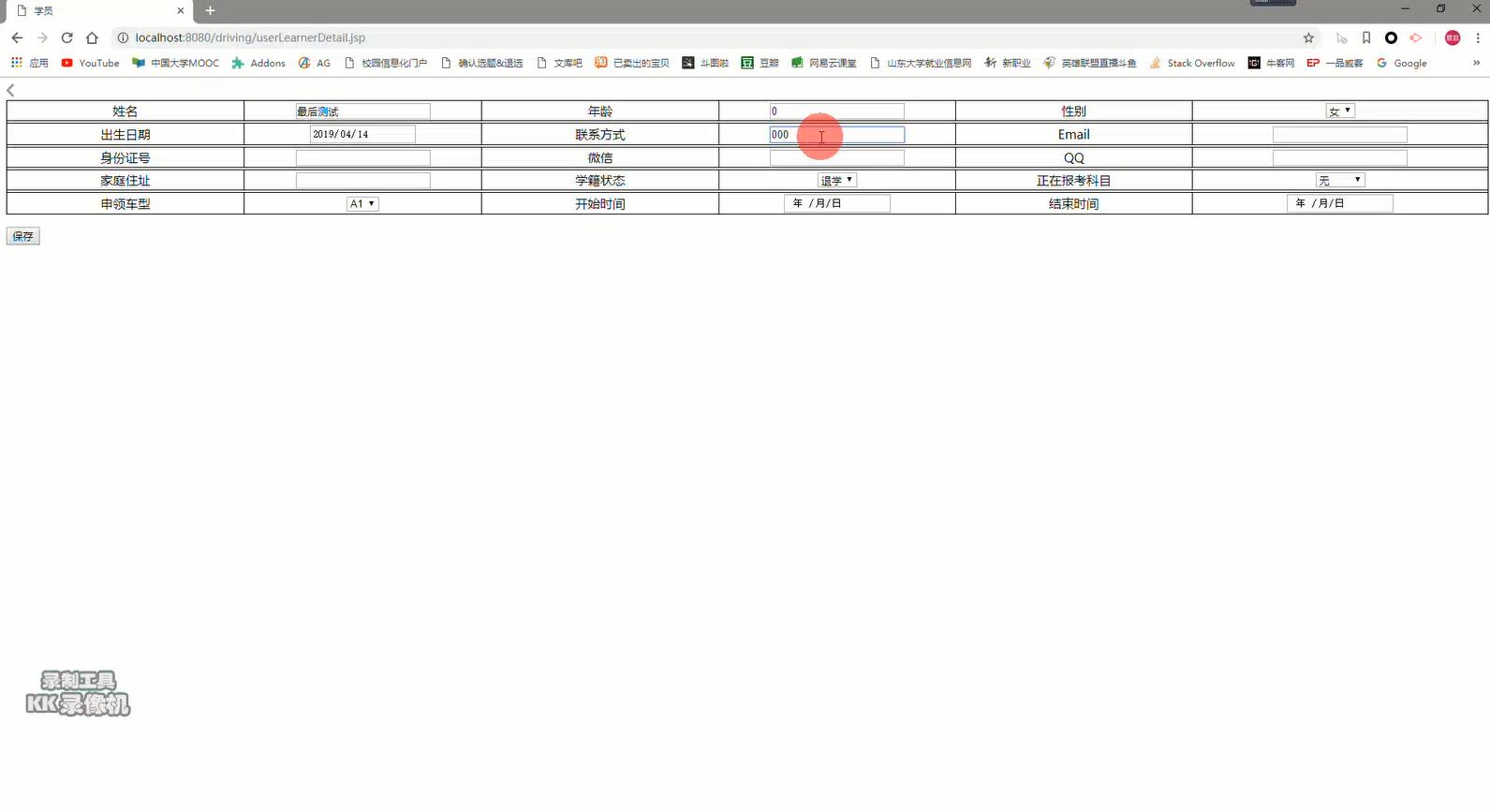Open the 学籍状态 dropdown
Viewport: 1490px width, 812px height.
click(x=837, y=181)
